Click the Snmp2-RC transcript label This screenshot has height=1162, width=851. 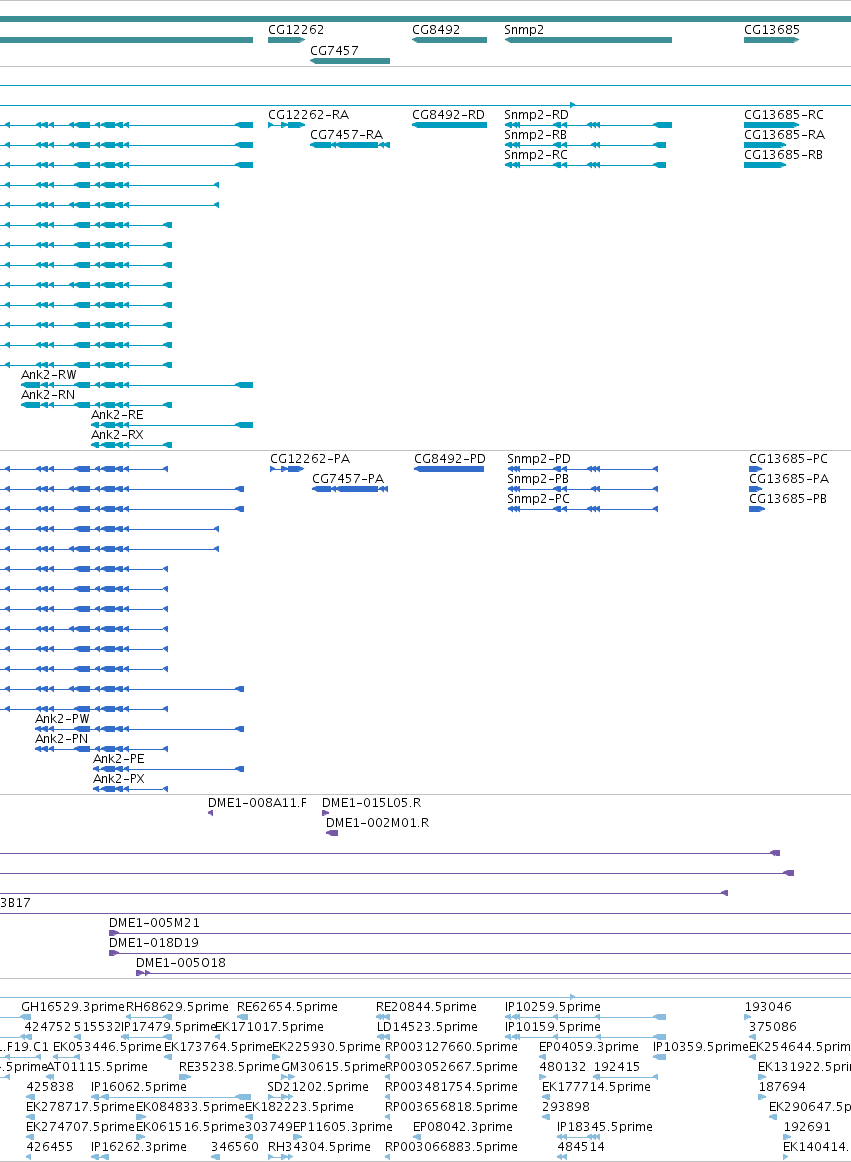[536, 155]
